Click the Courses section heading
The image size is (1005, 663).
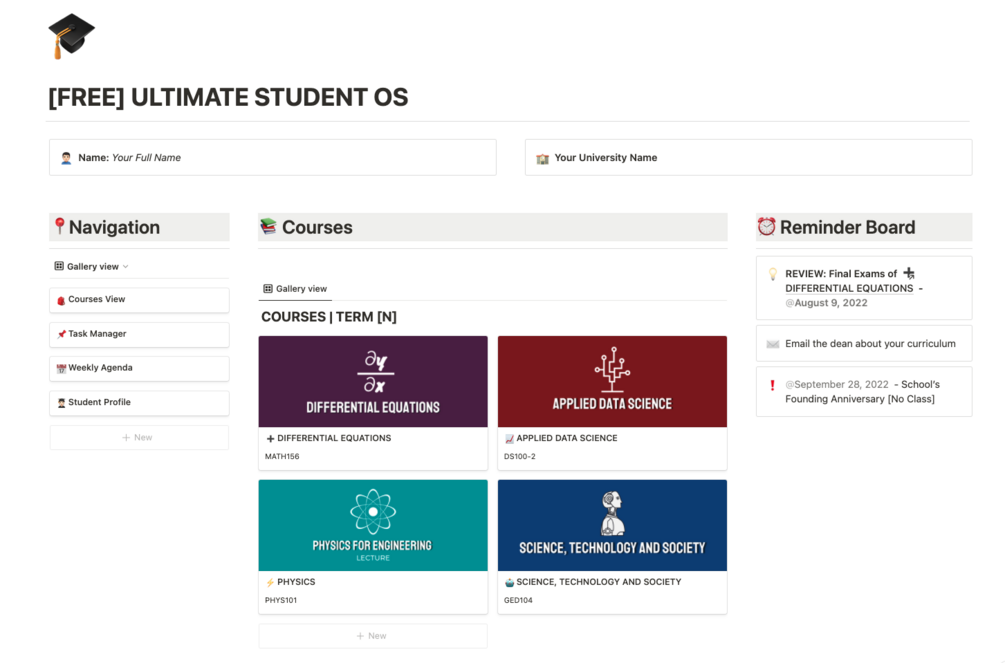click(x=317, y=227)
